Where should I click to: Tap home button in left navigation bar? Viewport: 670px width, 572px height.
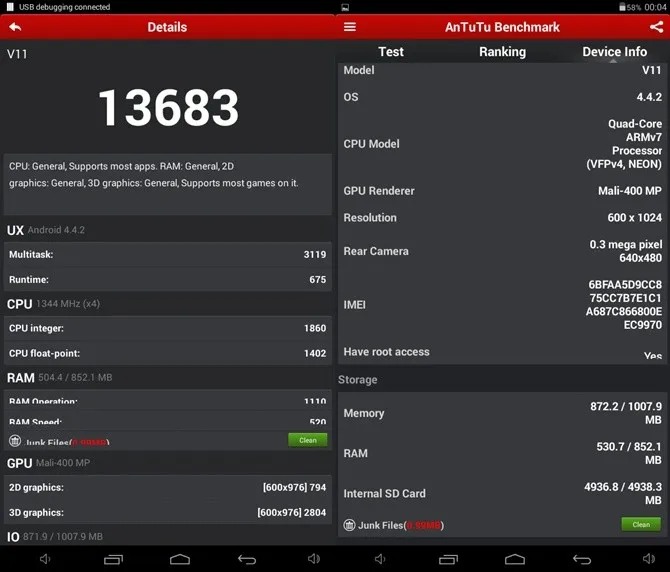tap(180, 559)
